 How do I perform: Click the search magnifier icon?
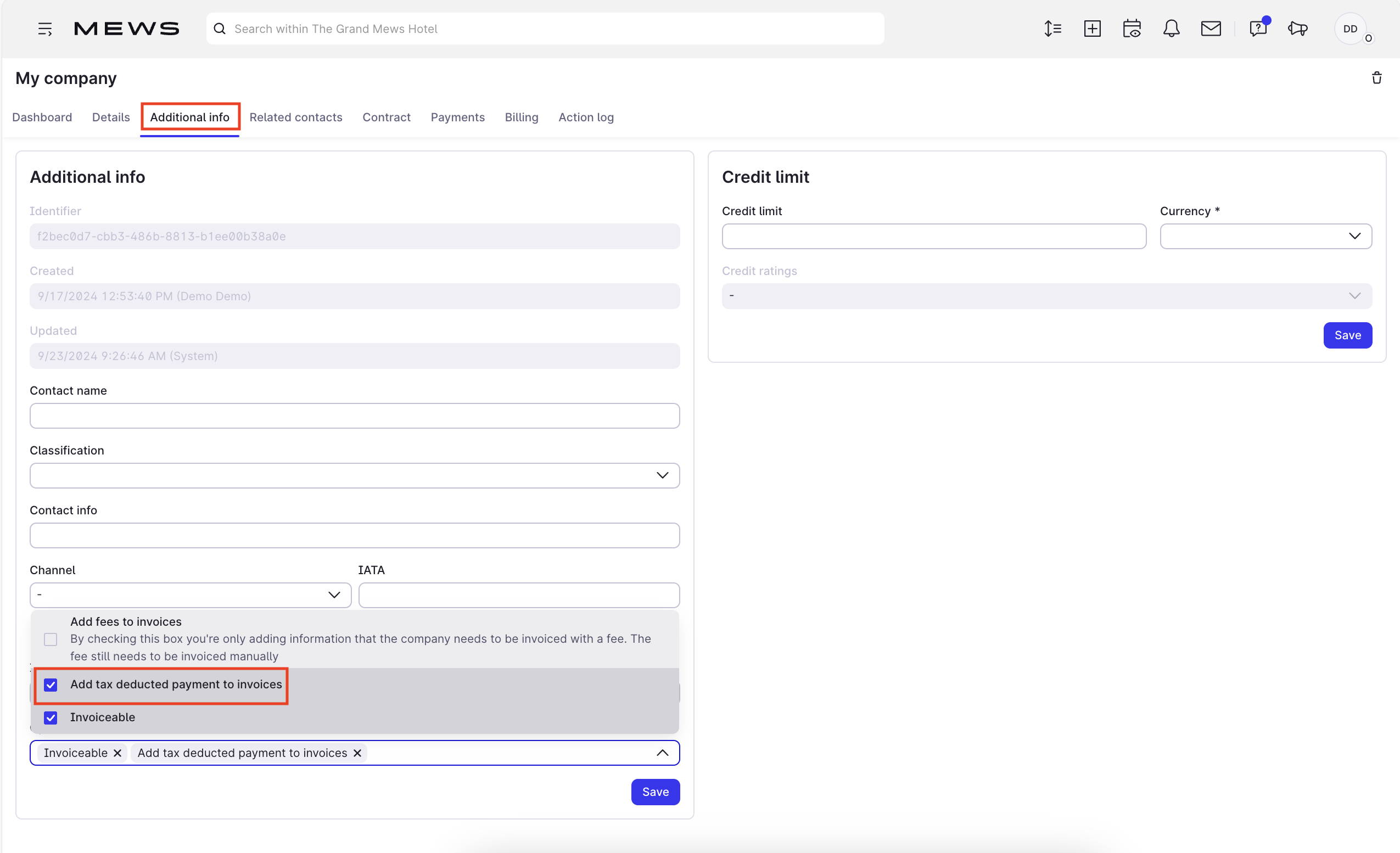pyautogui.click(x=219, y=29)
